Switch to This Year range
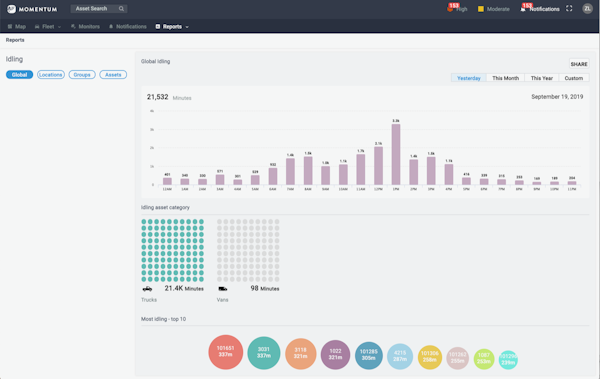 pyautogui.click(x=541, y=78)
